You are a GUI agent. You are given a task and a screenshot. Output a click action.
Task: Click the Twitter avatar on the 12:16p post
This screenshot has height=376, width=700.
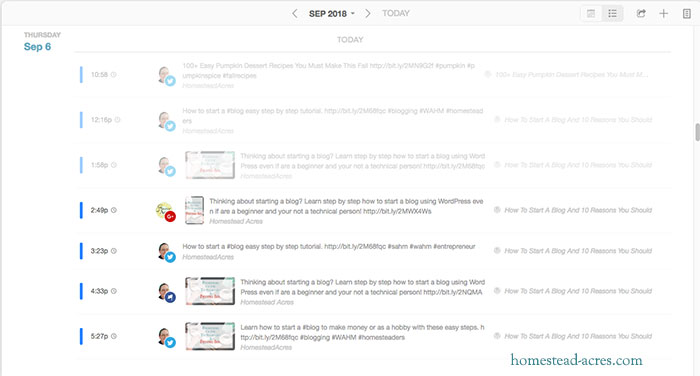tap(166, 121)
